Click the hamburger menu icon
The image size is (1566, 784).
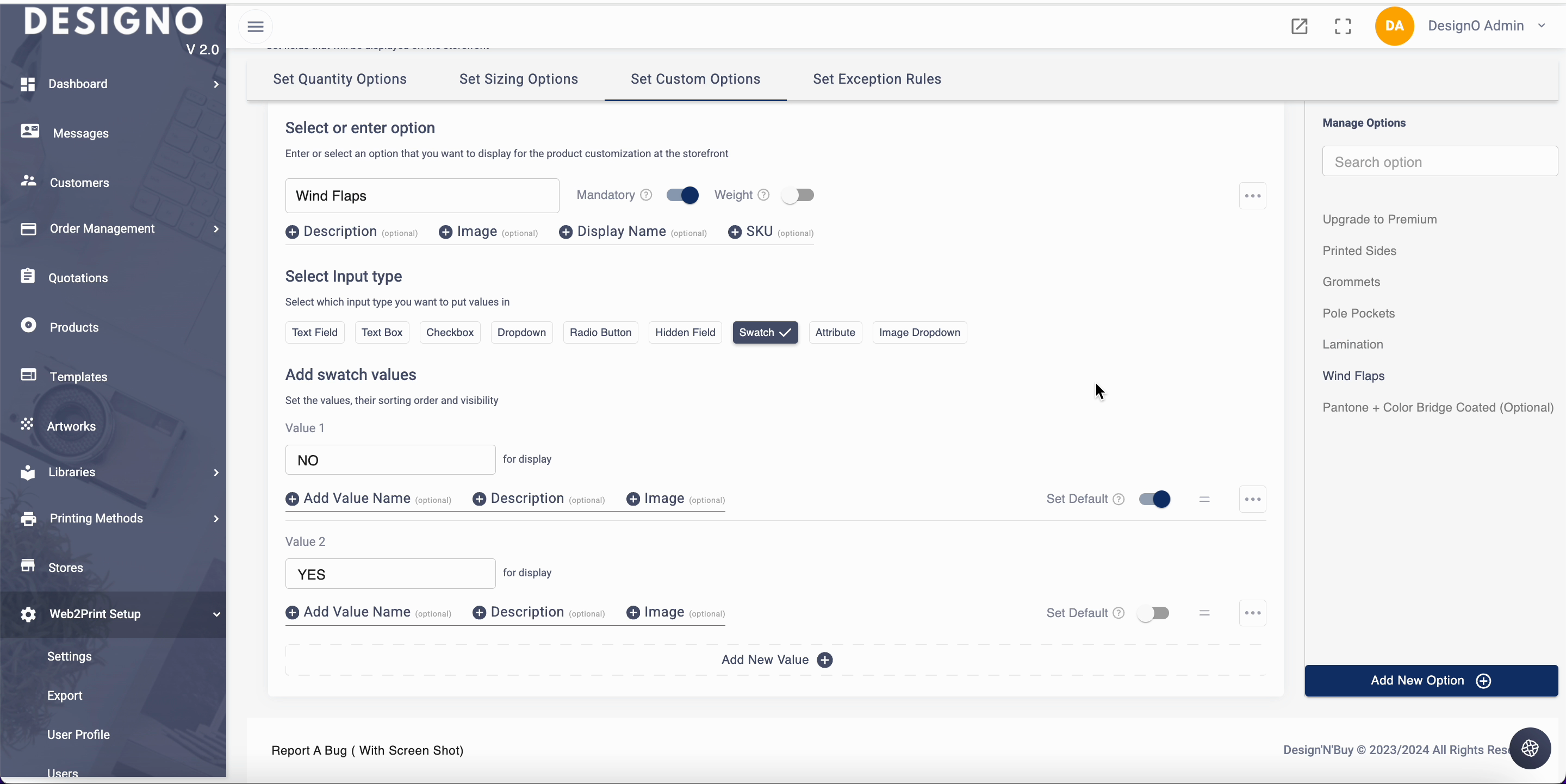point(256,26)
